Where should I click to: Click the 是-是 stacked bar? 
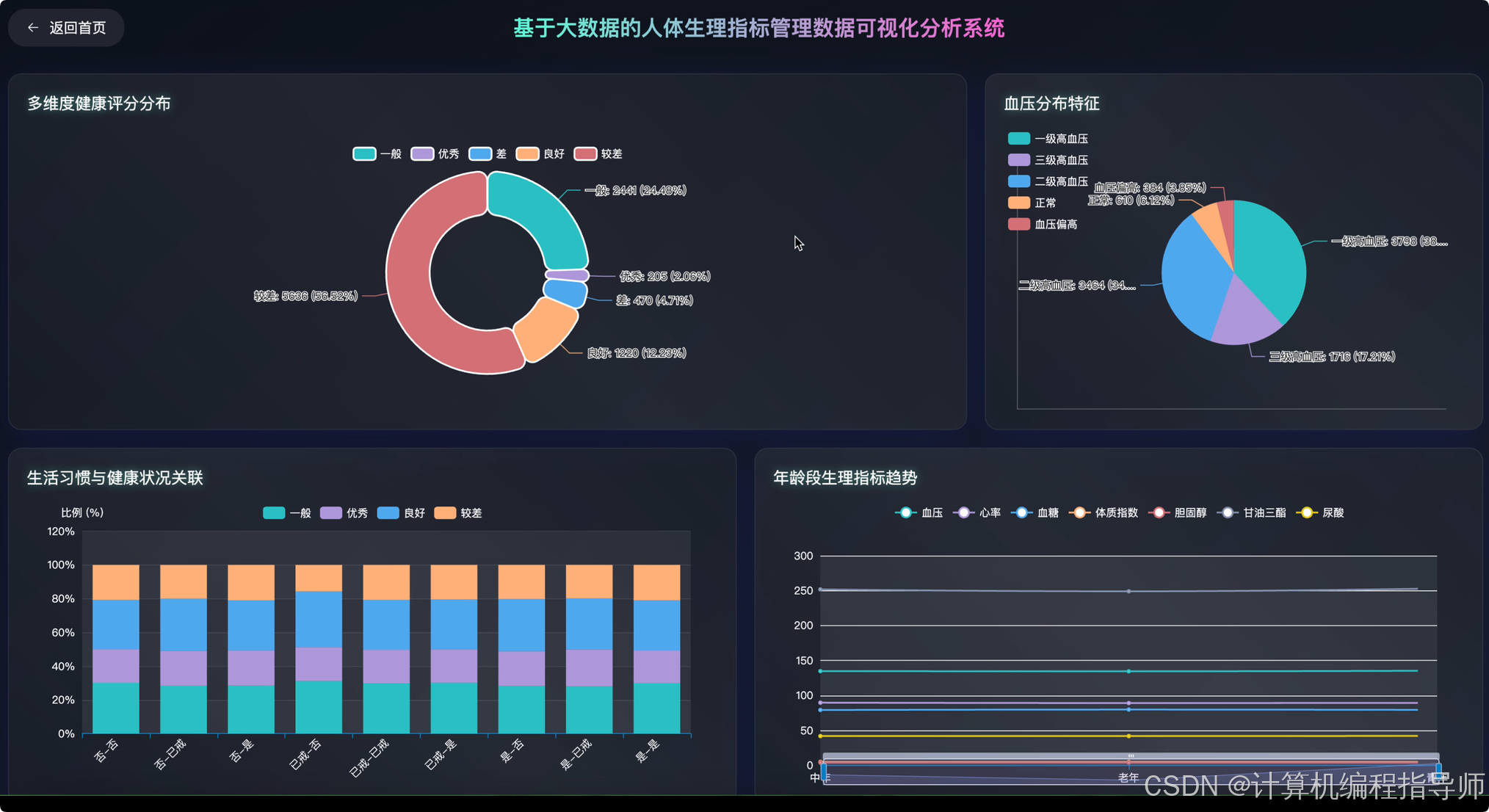coord(656,649)
